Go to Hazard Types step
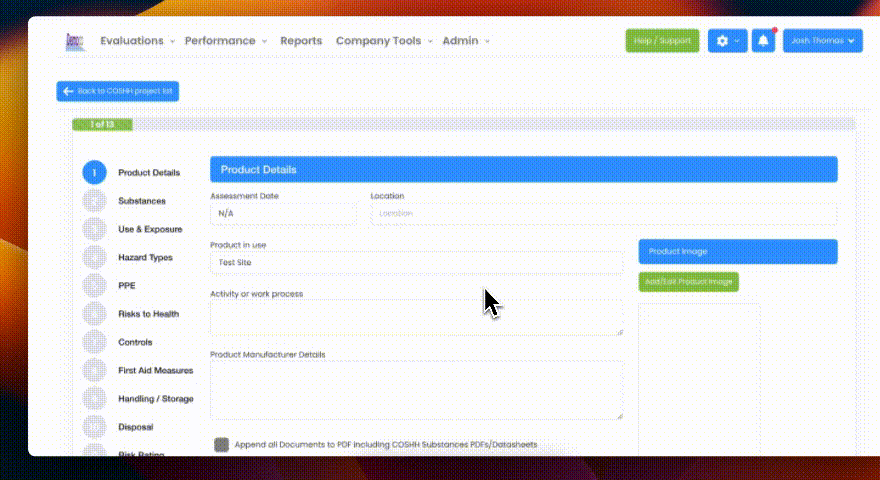 pyautogui.click(x=145, y=257)
